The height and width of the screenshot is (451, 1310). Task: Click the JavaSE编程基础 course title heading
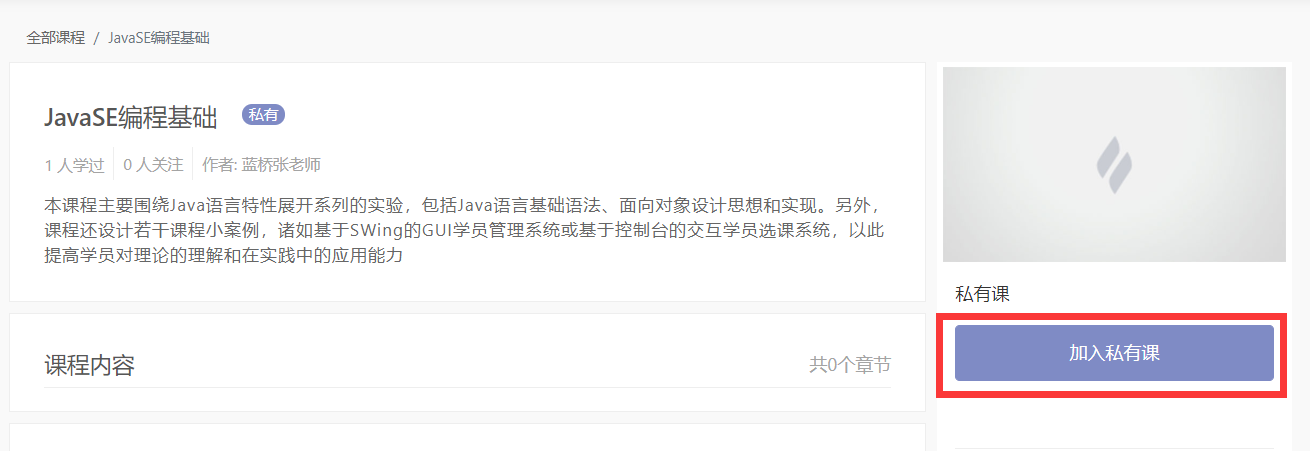pyautogui.click(x=131, y=117)
